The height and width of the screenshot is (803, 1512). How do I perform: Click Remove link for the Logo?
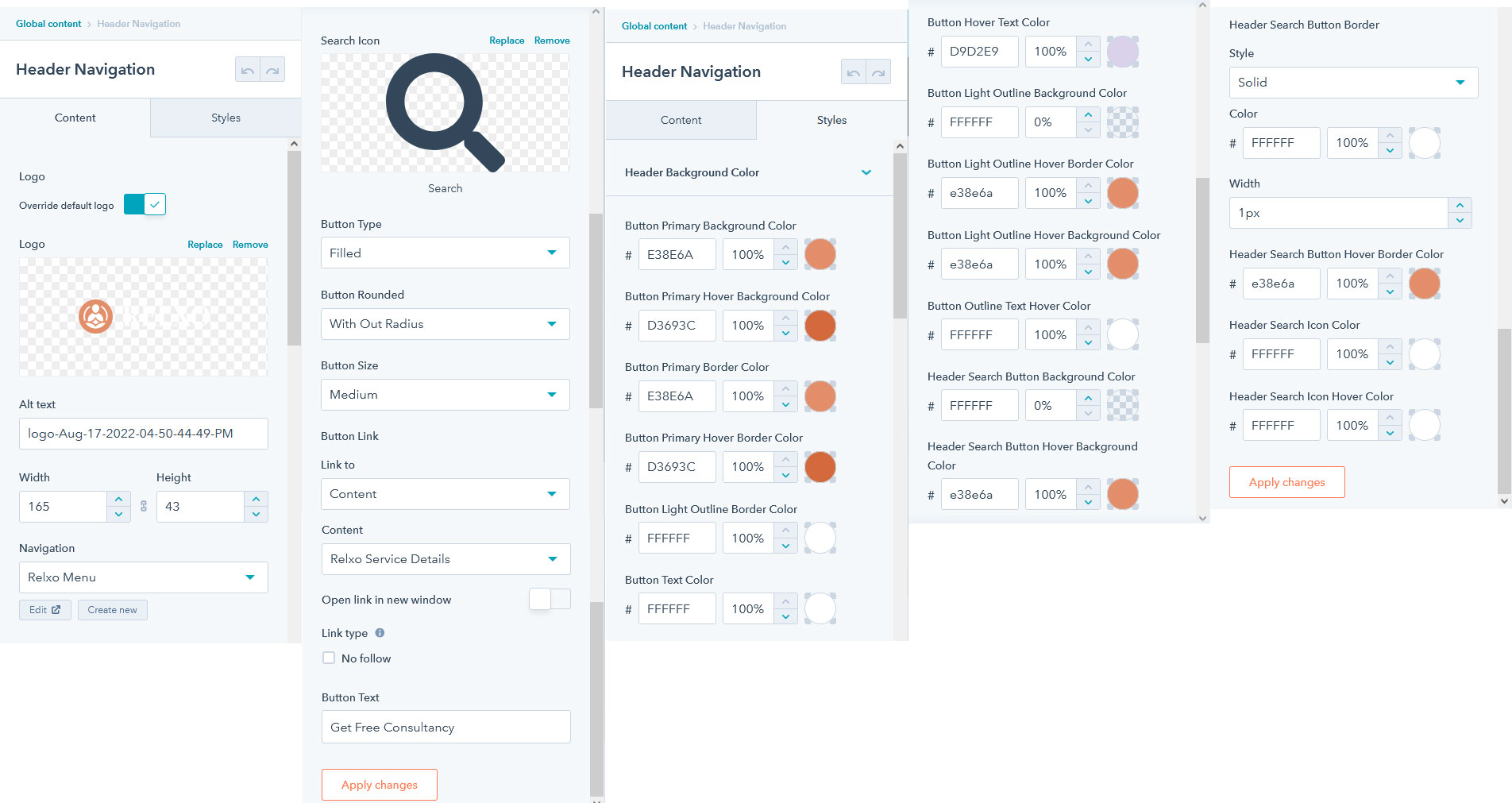tap(250, 245)
